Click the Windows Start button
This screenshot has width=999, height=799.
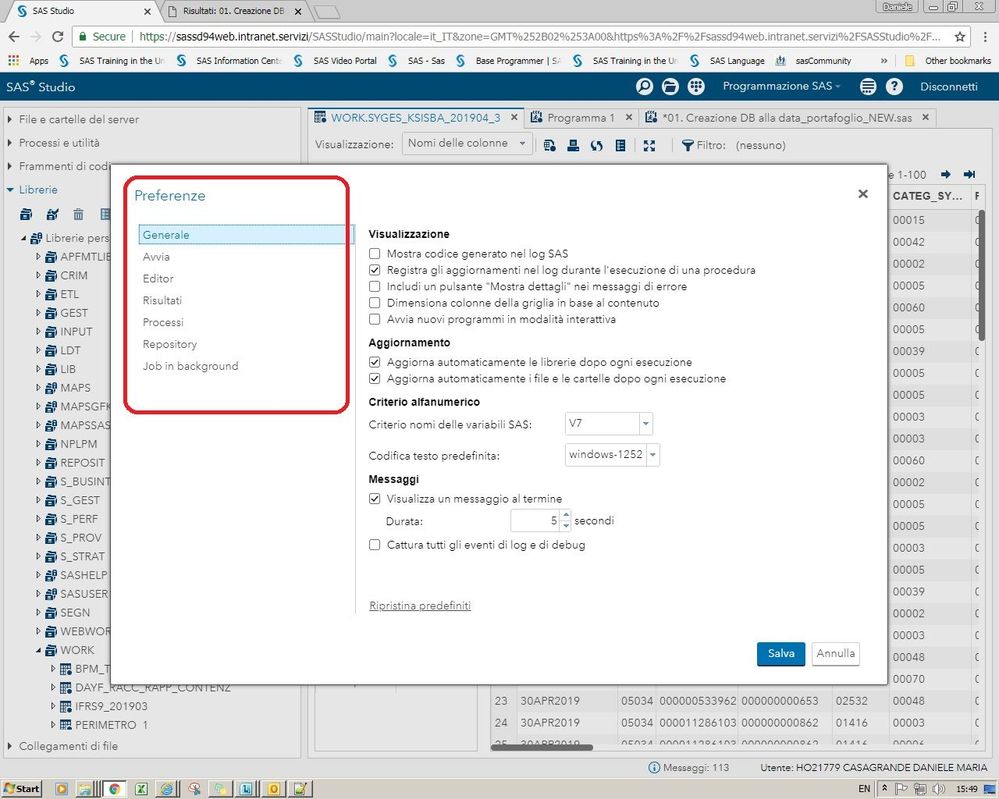coord(21,789)
